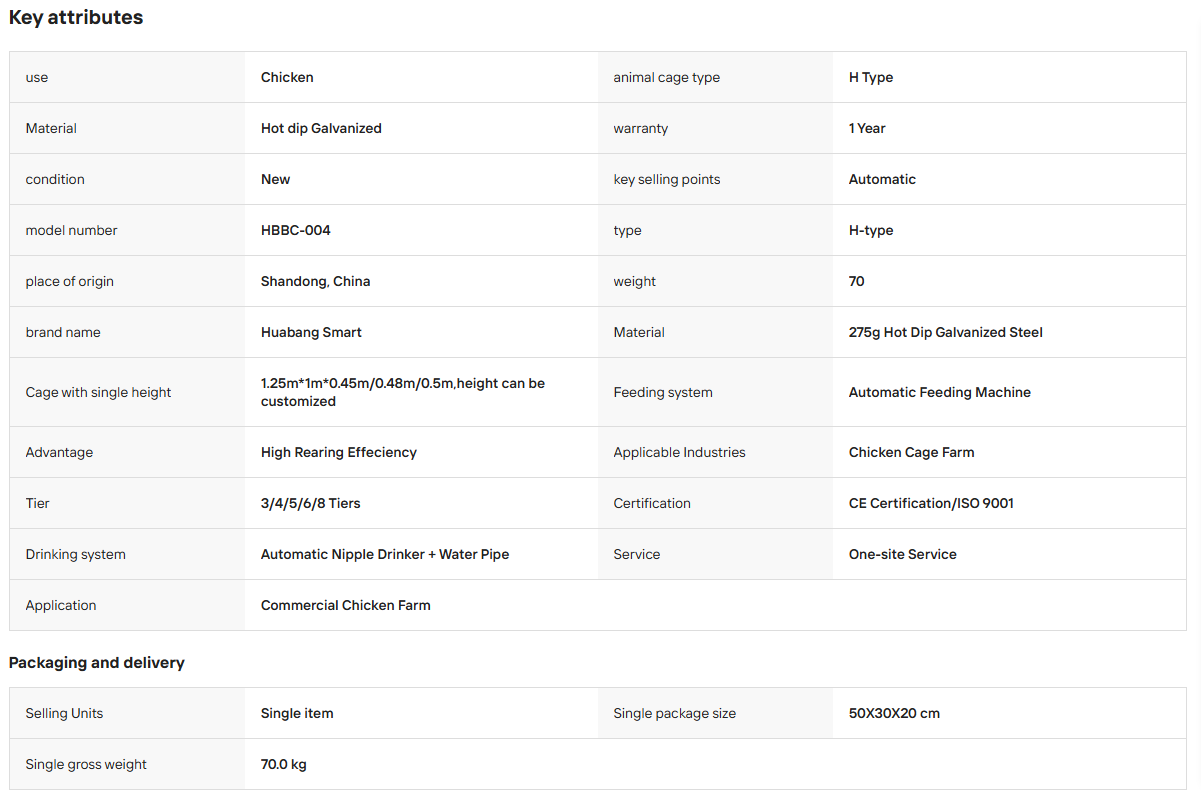
Task: Select the Commercial Chicken Farm application value
Action: [346, 605]
